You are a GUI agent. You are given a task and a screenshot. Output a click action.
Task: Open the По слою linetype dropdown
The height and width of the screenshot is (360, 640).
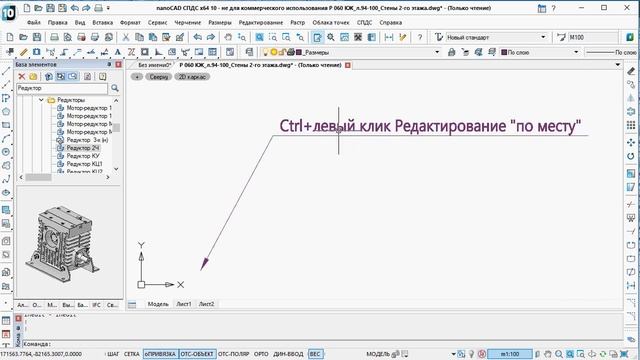pyautogui.click(x=610, y=52)
